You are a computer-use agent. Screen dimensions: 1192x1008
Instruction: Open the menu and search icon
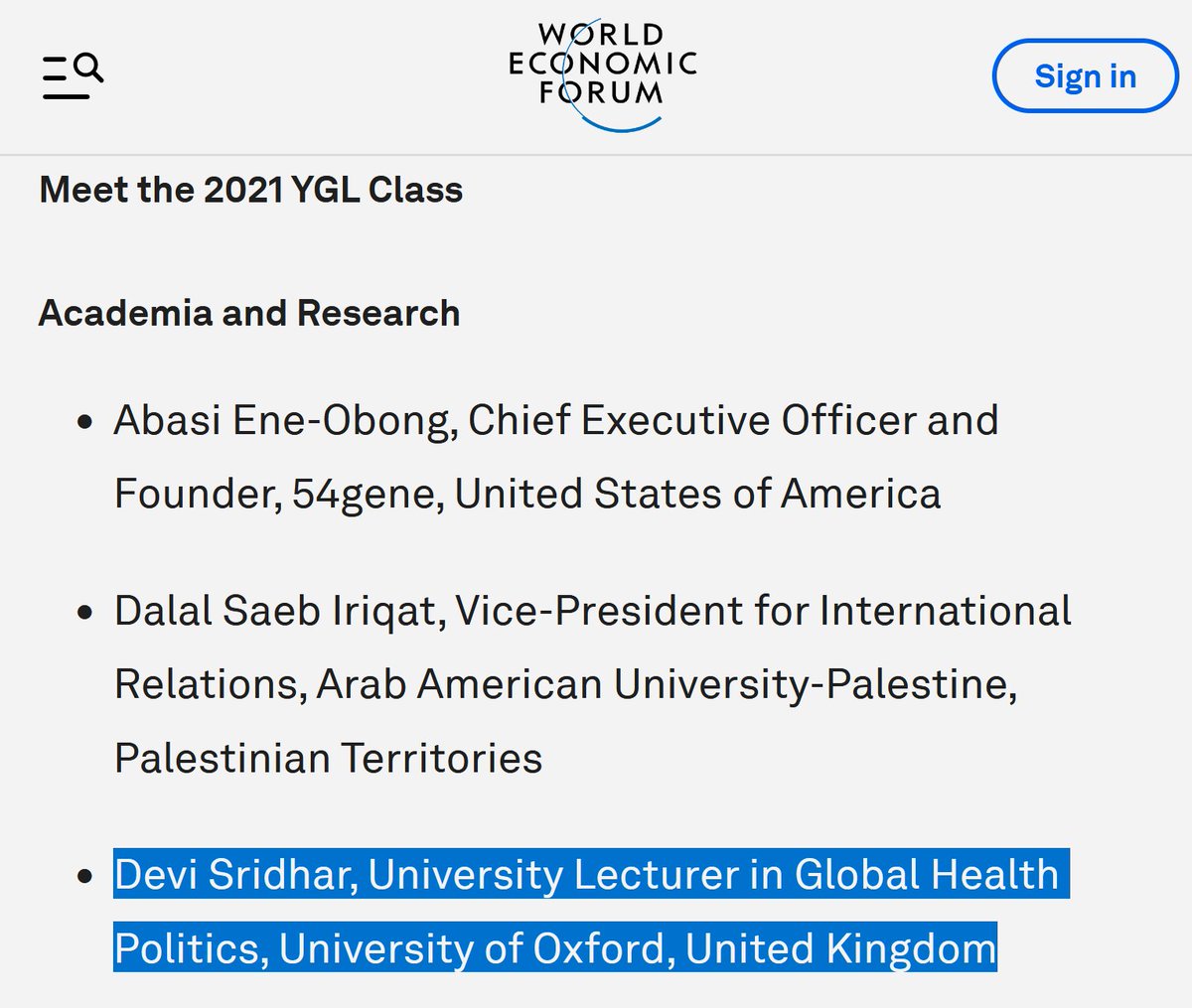click(73, 76)
